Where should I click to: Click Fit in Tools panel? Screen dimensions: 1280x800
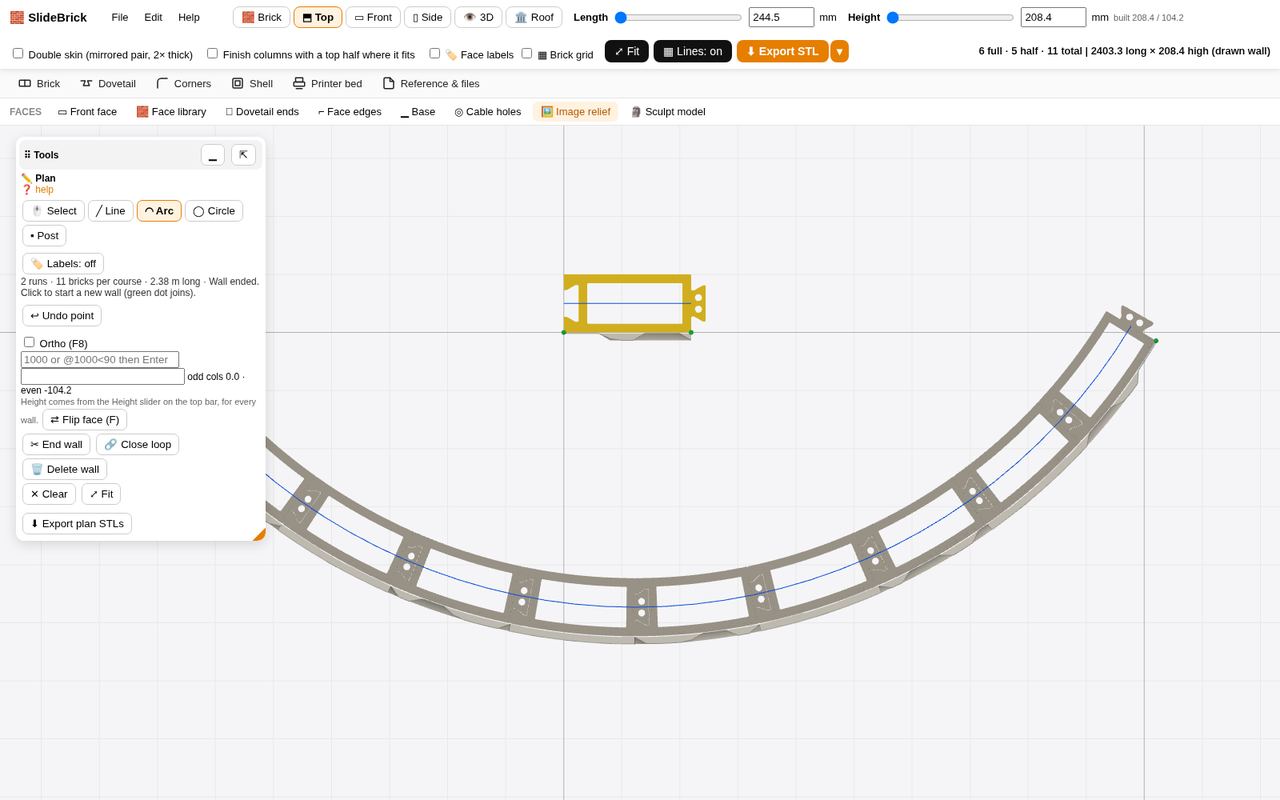pyautogui.click(x=101, y=494)
